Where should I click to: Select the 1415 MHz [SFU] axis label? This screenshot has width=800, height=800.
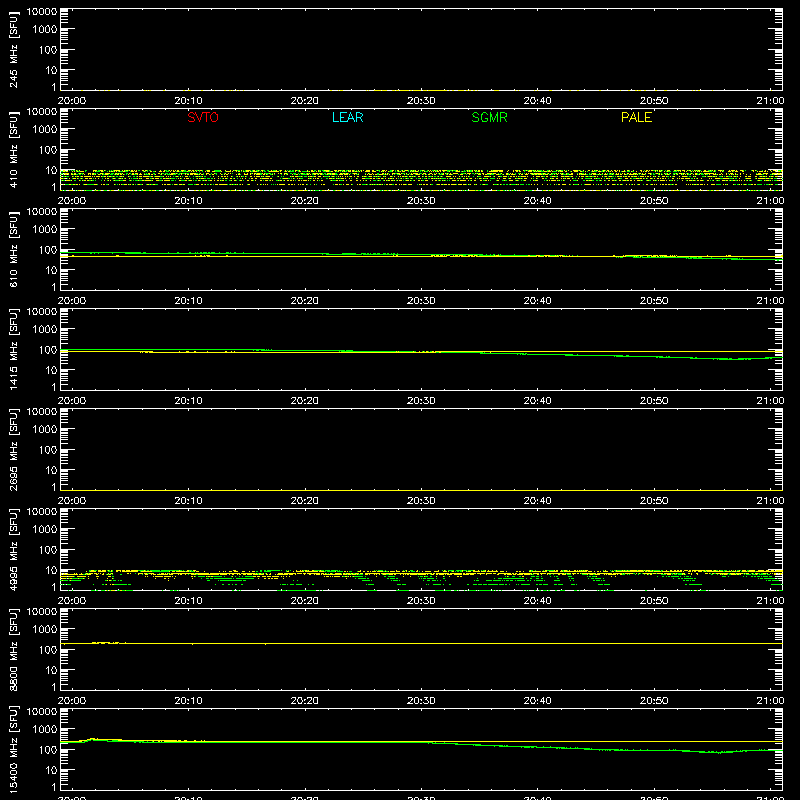[14, 349]
